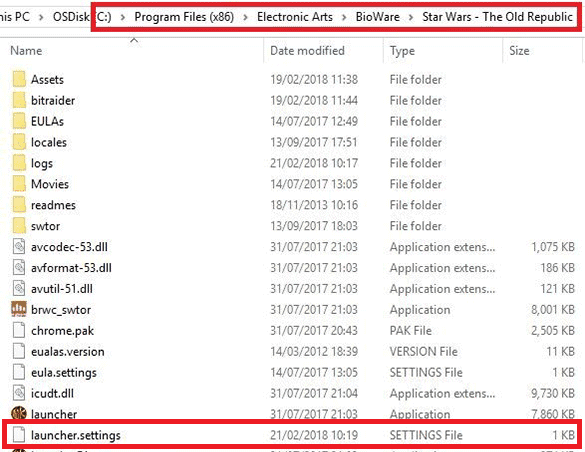The height and width of the screenshot is (452, 585).
Task: Click launcher.settings date 21/02/2018 10:19
Action: (x=314, y=435)
